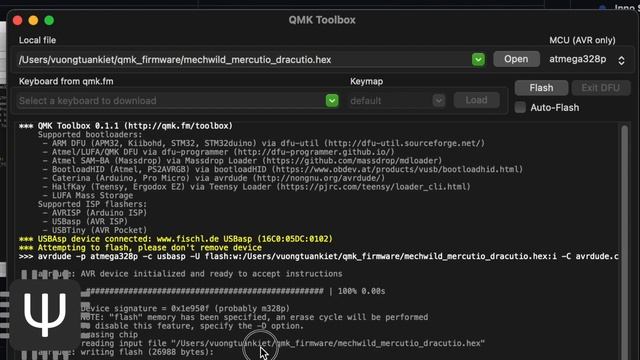The height and width of the screenshot is (360, 640).
Task: Change MCU atmega328p selector
Action: click(x=587, y=60)
